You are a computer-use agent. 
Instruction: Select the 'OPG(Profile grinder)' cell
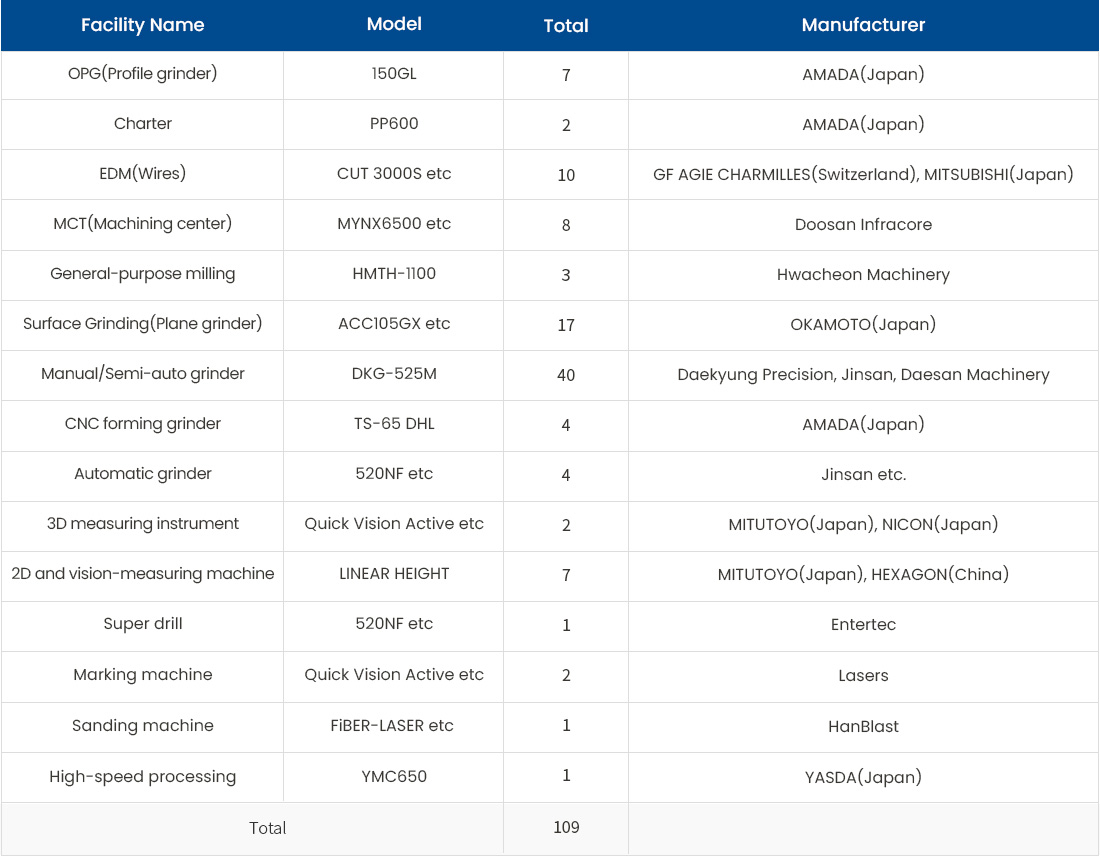click(142, 74)
